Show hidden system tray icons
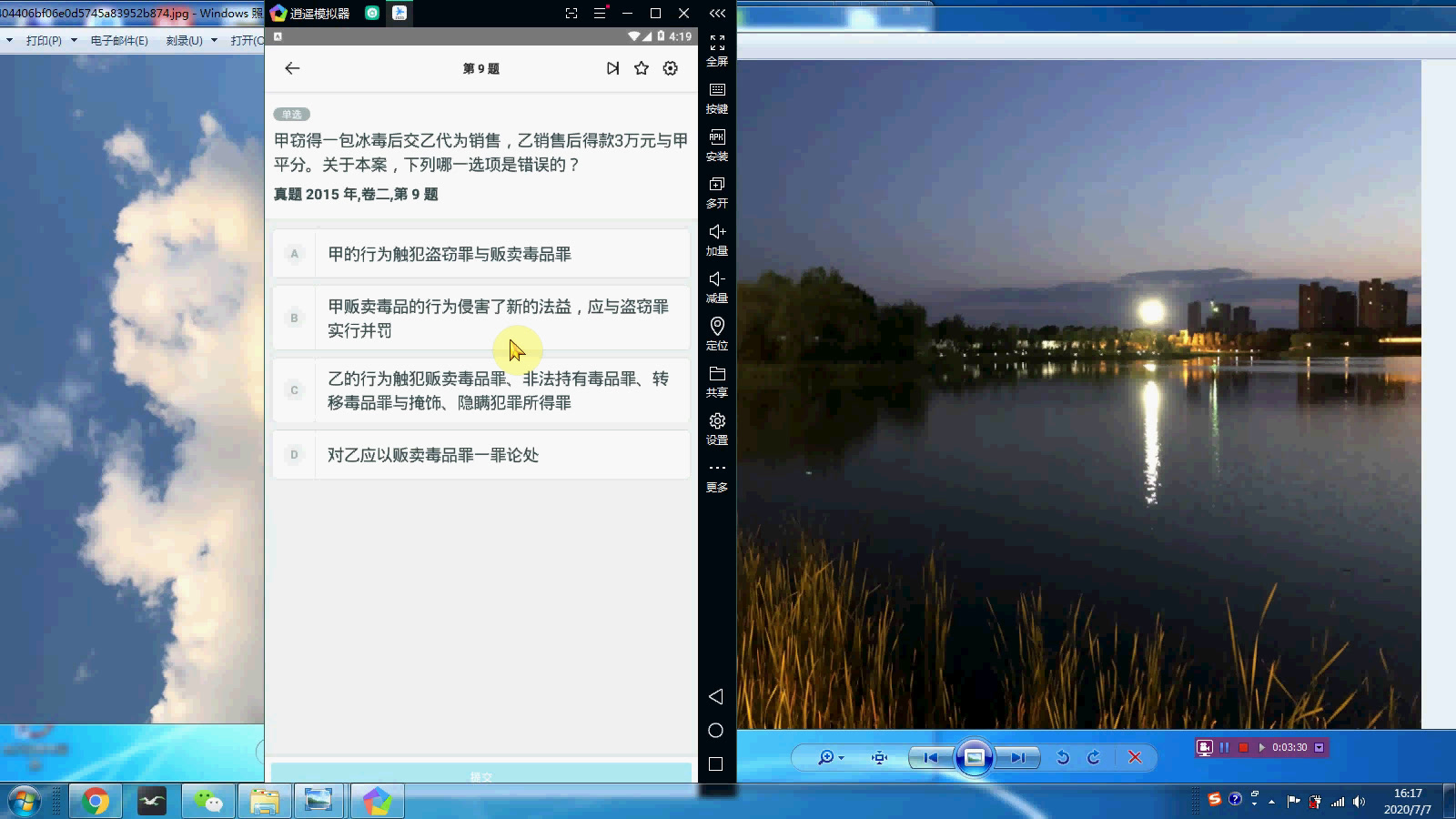Image resolution: width=1456 pixels, height=819 pixels. coord(1272,802)
